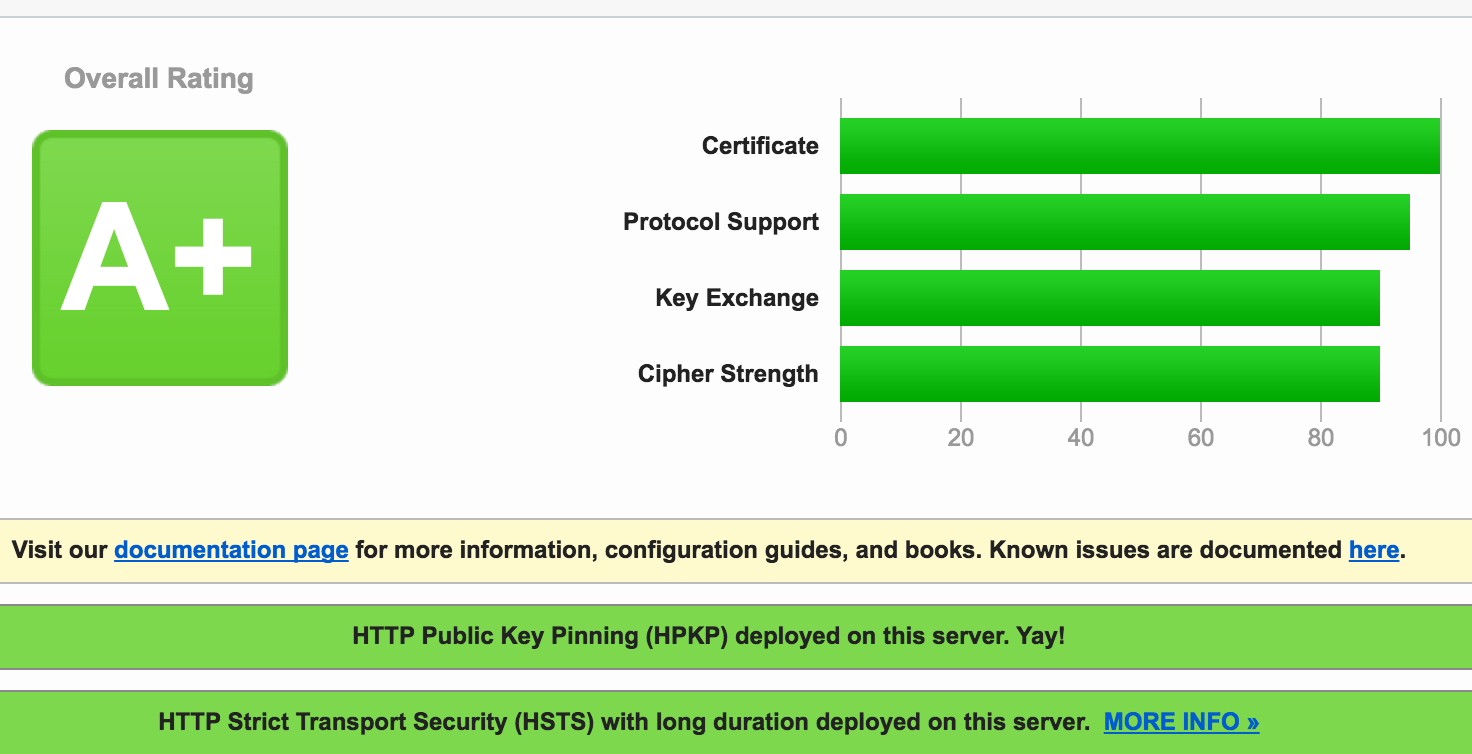Click the Known issues 'here' link

click(1373, 550)
